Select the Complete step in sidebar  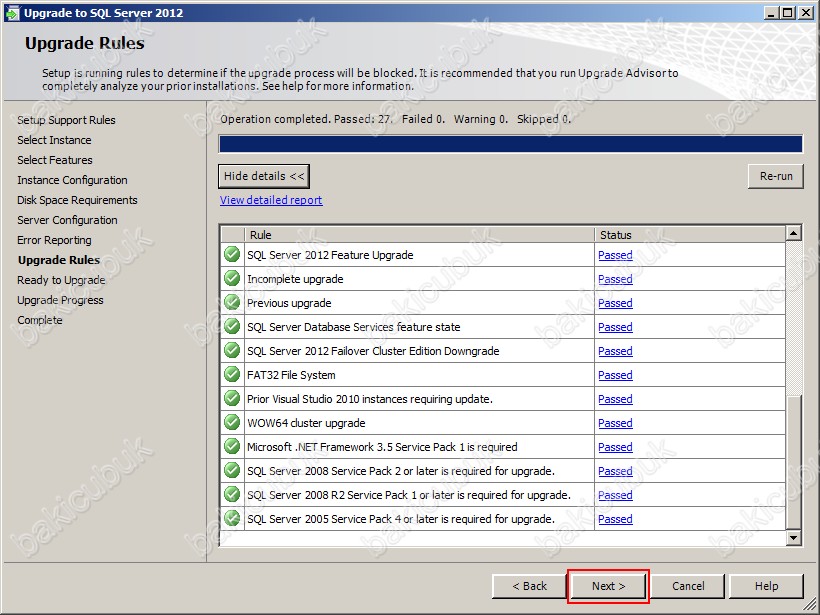point(40,320)
